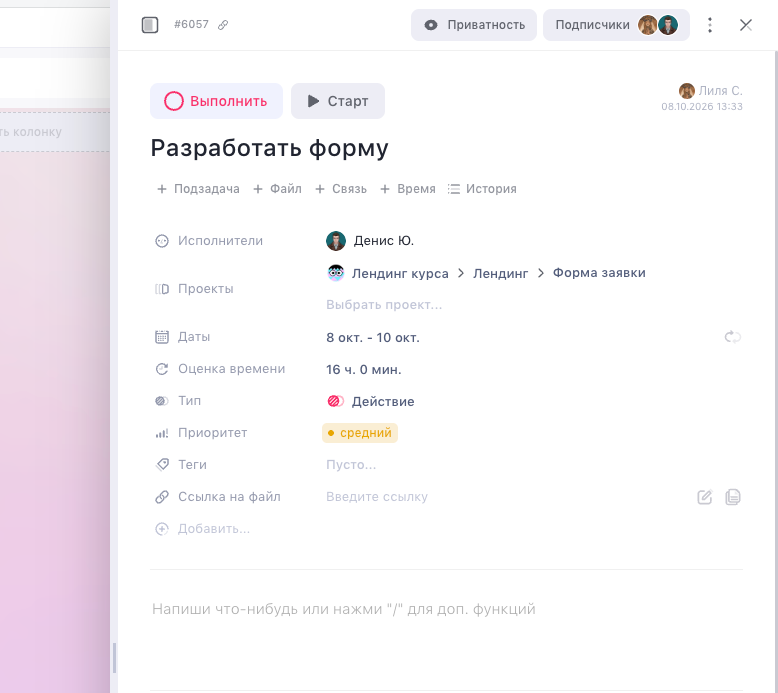Image resolution: width=778 pixels, height=693 pixels.
Task: Edit the estimate 16 ч. 0 мин.
Action: pos(364,370)
